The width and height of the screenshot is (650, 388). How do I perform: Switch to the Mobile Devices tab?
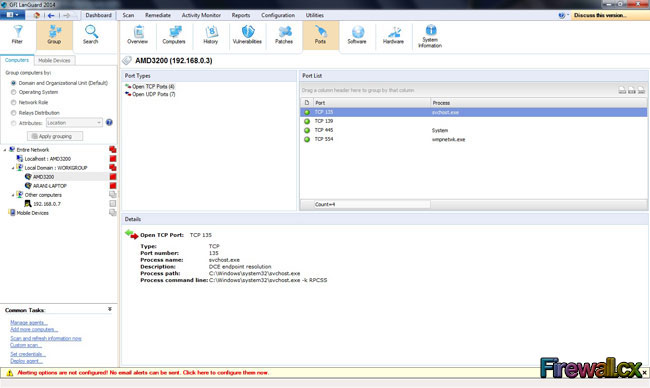(54, 60)
